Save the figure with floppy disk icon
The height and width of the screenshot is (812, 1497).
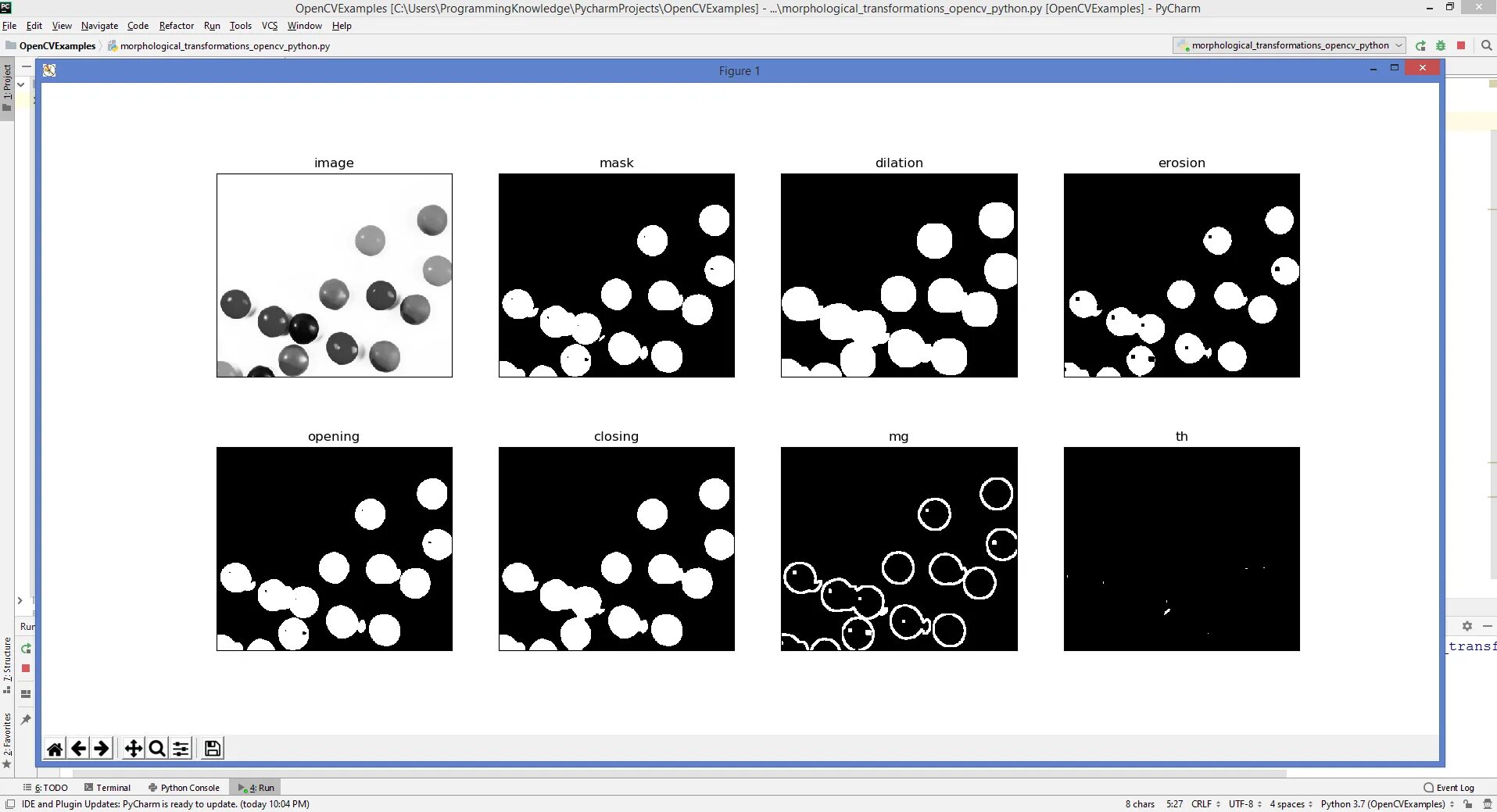point(212,749)
